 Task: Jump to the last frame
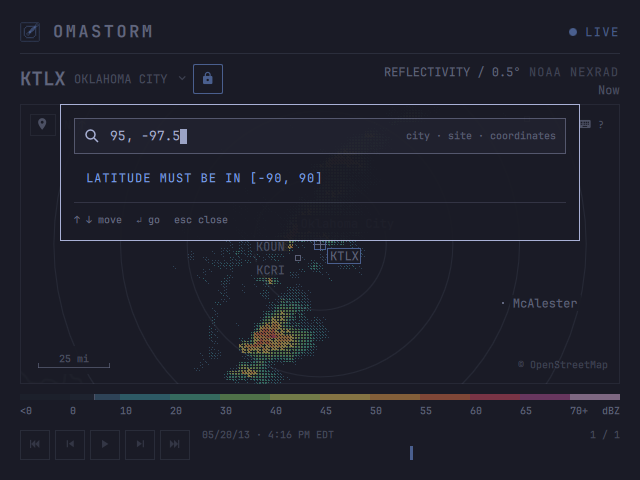pos(175,444)
